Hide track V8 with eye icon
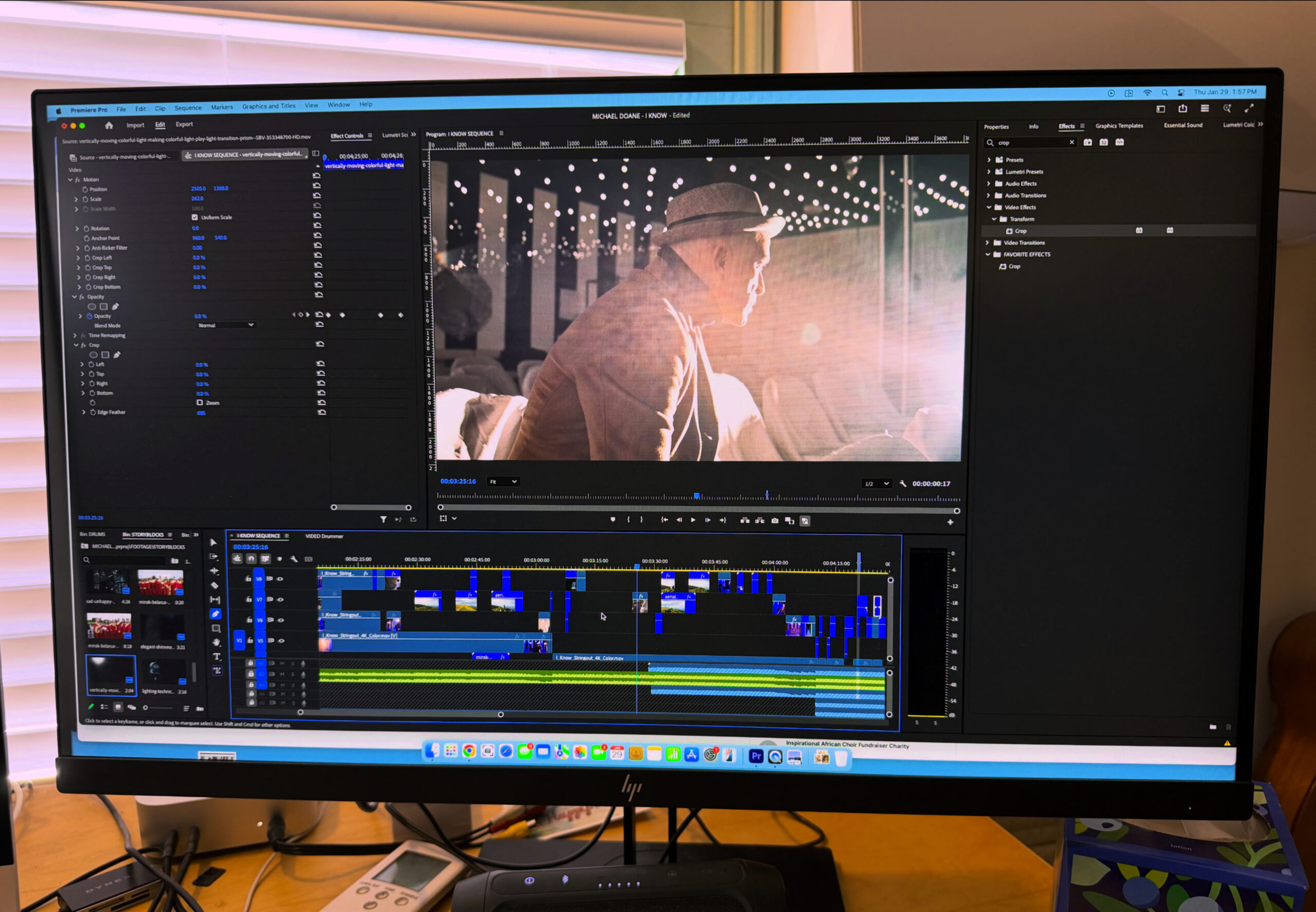Screen dimensions: 1316x912 [280, 579]
